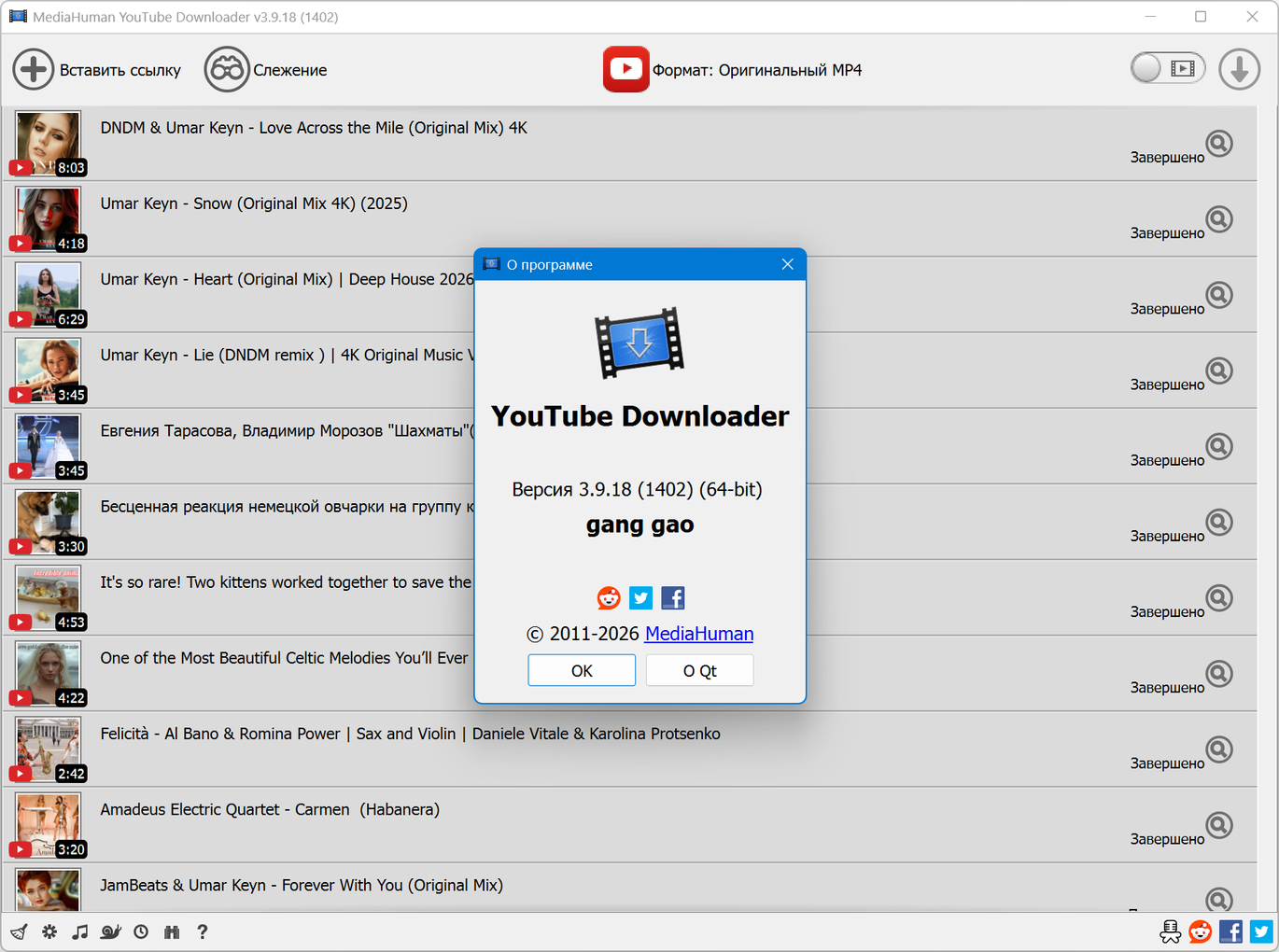Close the О программе dialog

pyautogui.click(x=787, y=264)
